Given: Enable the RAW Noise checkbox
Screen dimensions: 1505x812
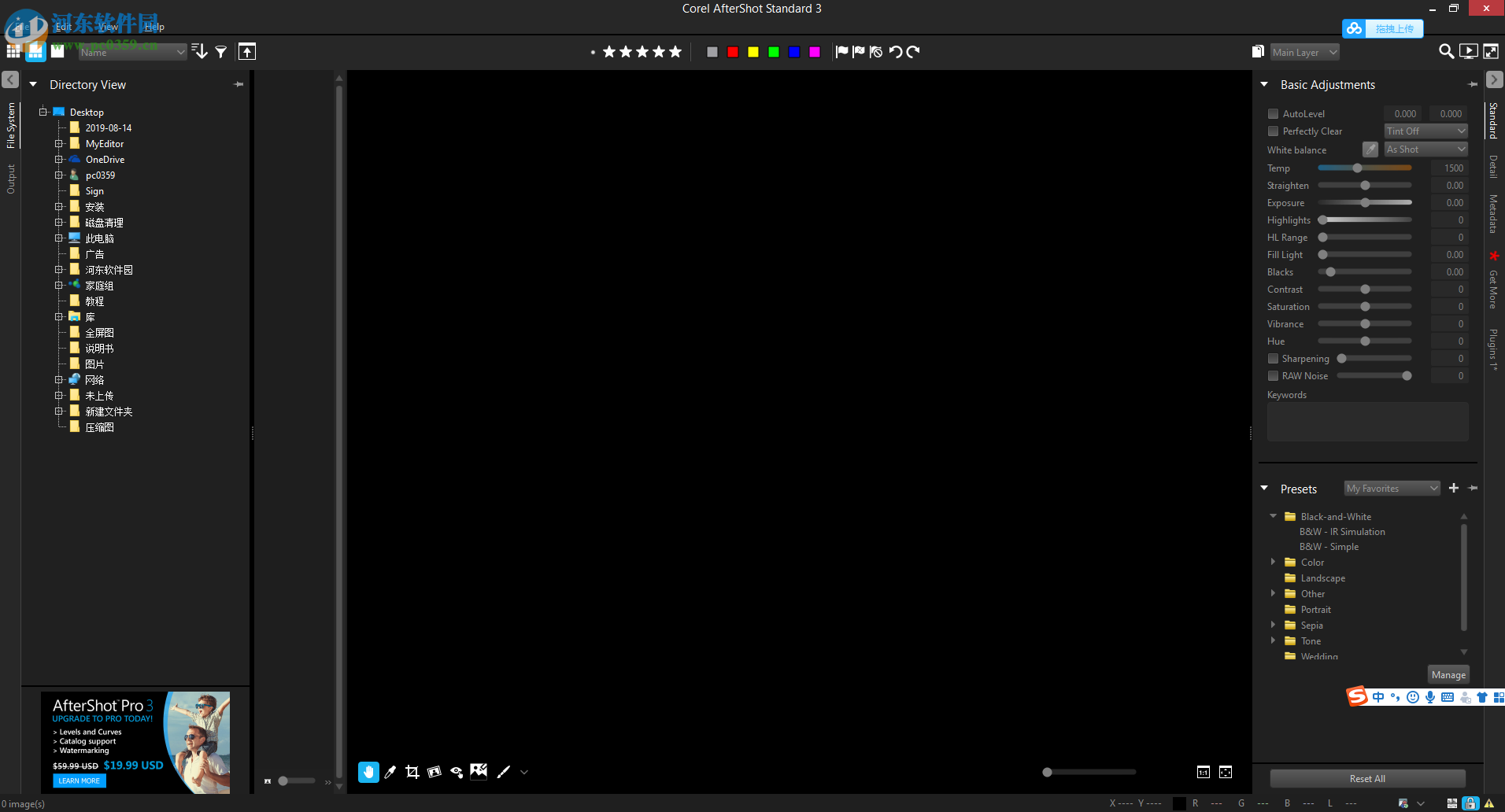Looking at the screenshot, I should click(1273, 376).
